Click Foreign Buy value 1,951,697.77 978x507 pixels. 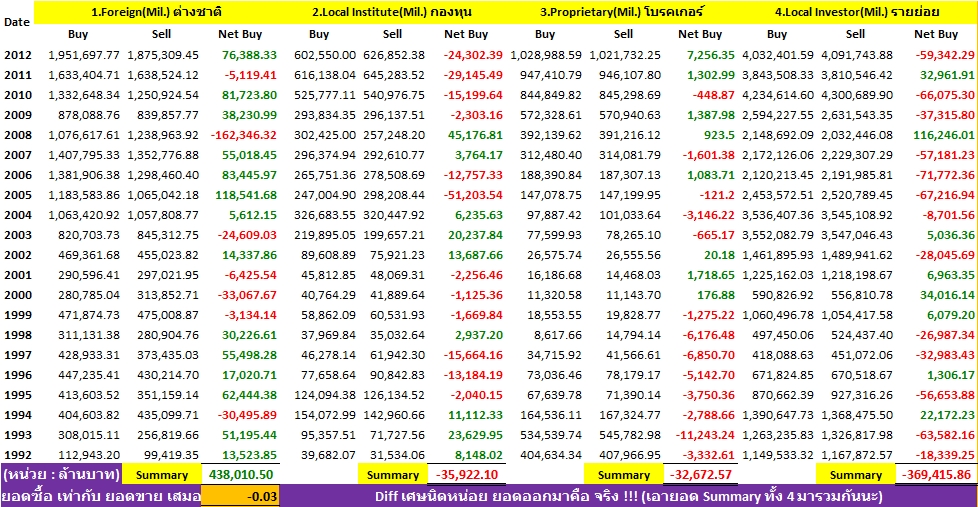pyautogui.click(x=84, y=55)
